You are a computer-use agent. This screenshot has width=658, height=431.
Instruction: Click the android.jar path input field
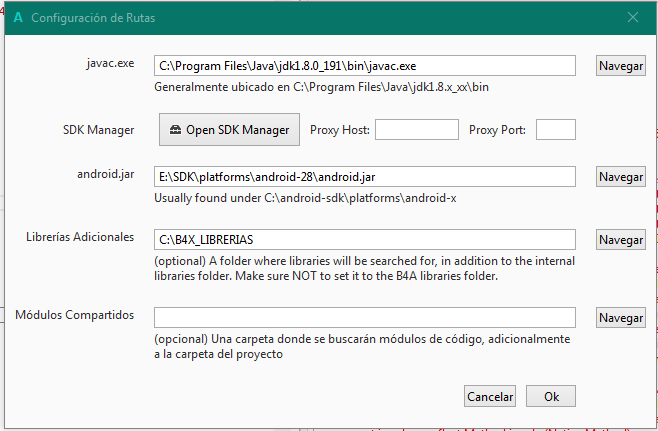365,176
